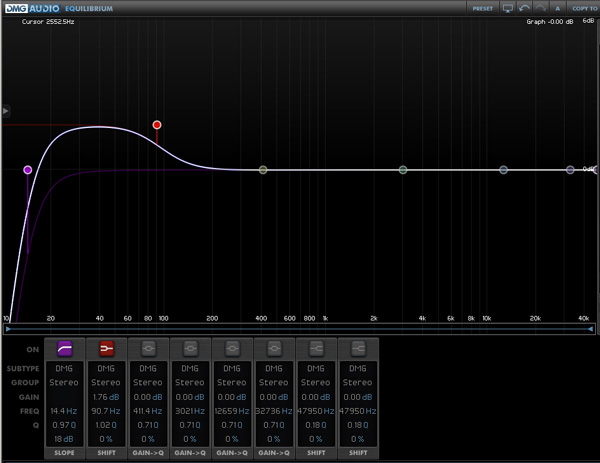The image size is (600, 463).
Task: Select the olive band 3 node at 411 Hz
Action: coord(263,170)
